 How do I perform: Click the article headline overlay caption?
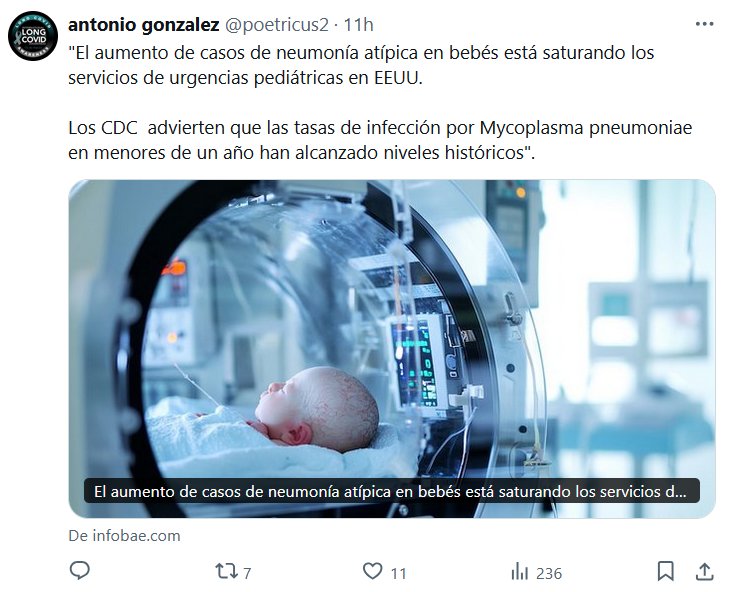tap(392, 491)
